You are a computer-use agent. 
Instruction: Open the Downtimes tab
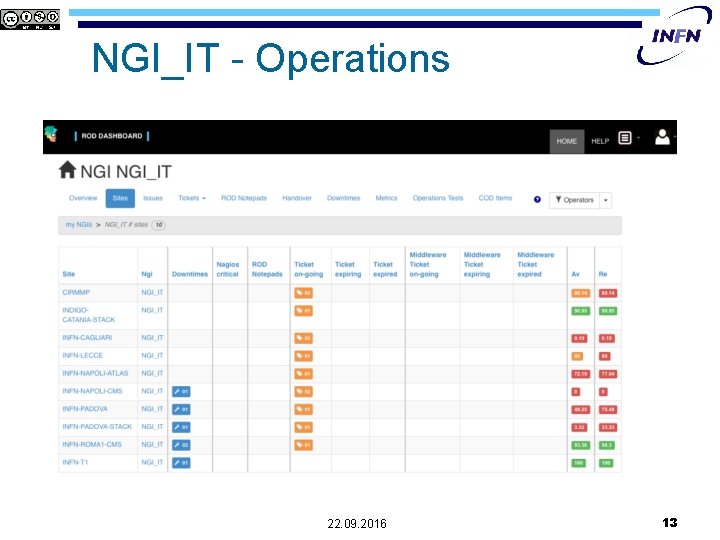coord(343,198)
